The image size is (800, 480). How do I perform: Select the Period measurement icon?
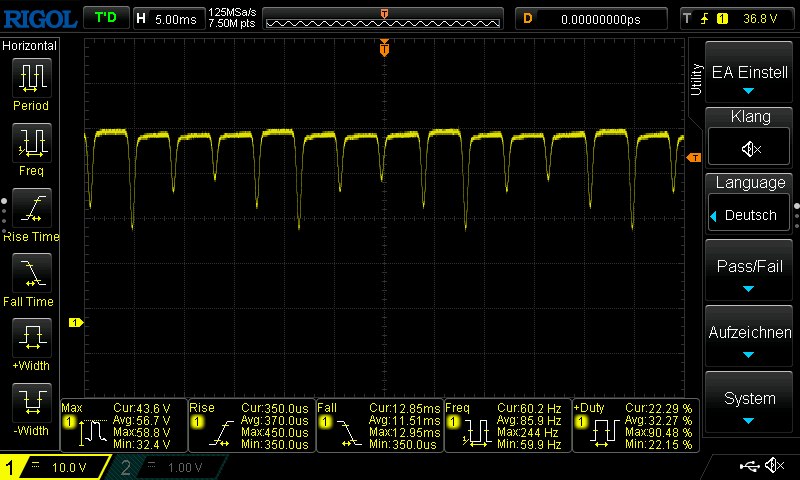tap(30, 78)
